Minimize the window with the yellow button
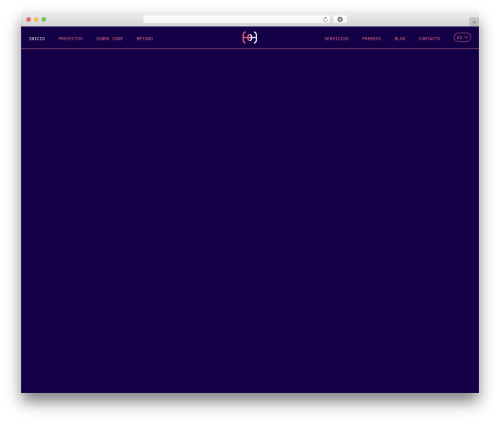 (36, 19)
